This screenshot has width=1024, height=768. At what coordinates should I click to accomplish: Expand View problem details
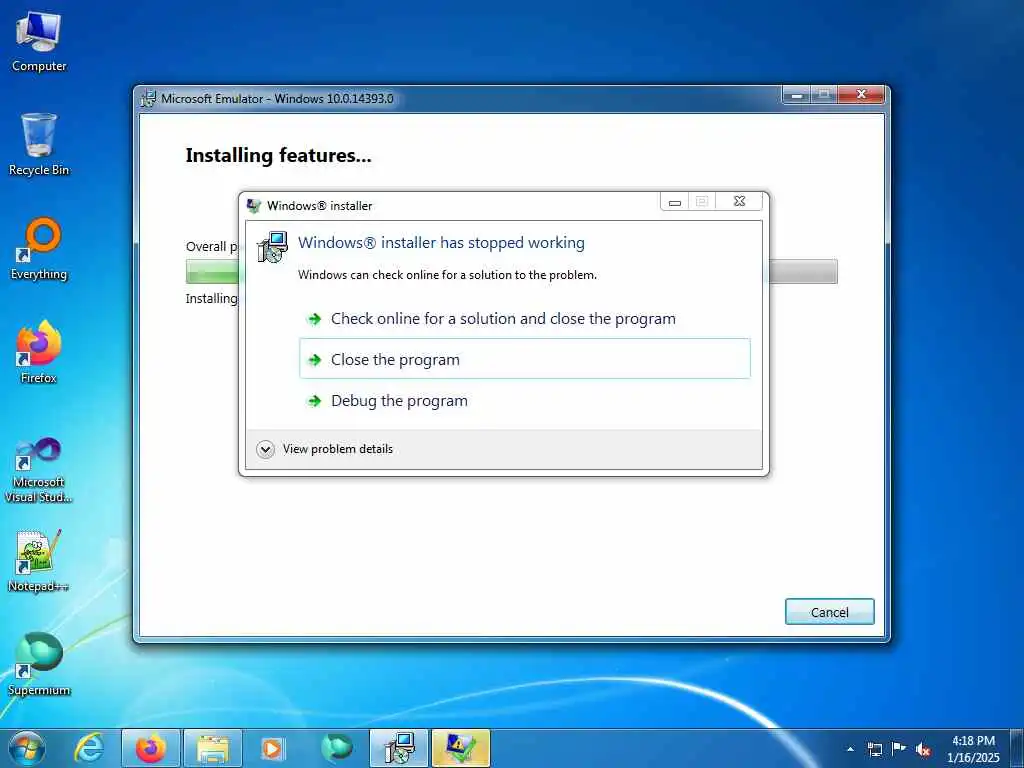[x=325, y=449]
